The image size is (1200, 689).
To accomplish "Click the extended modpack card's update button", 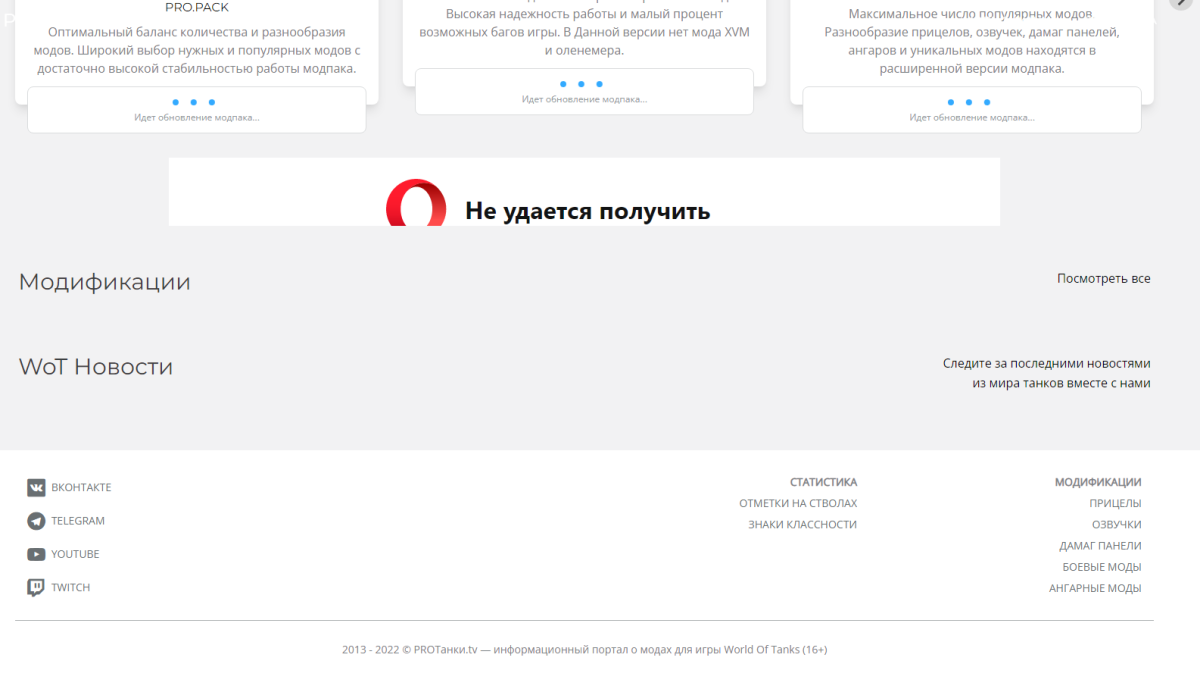I will [x=971, y=110].
